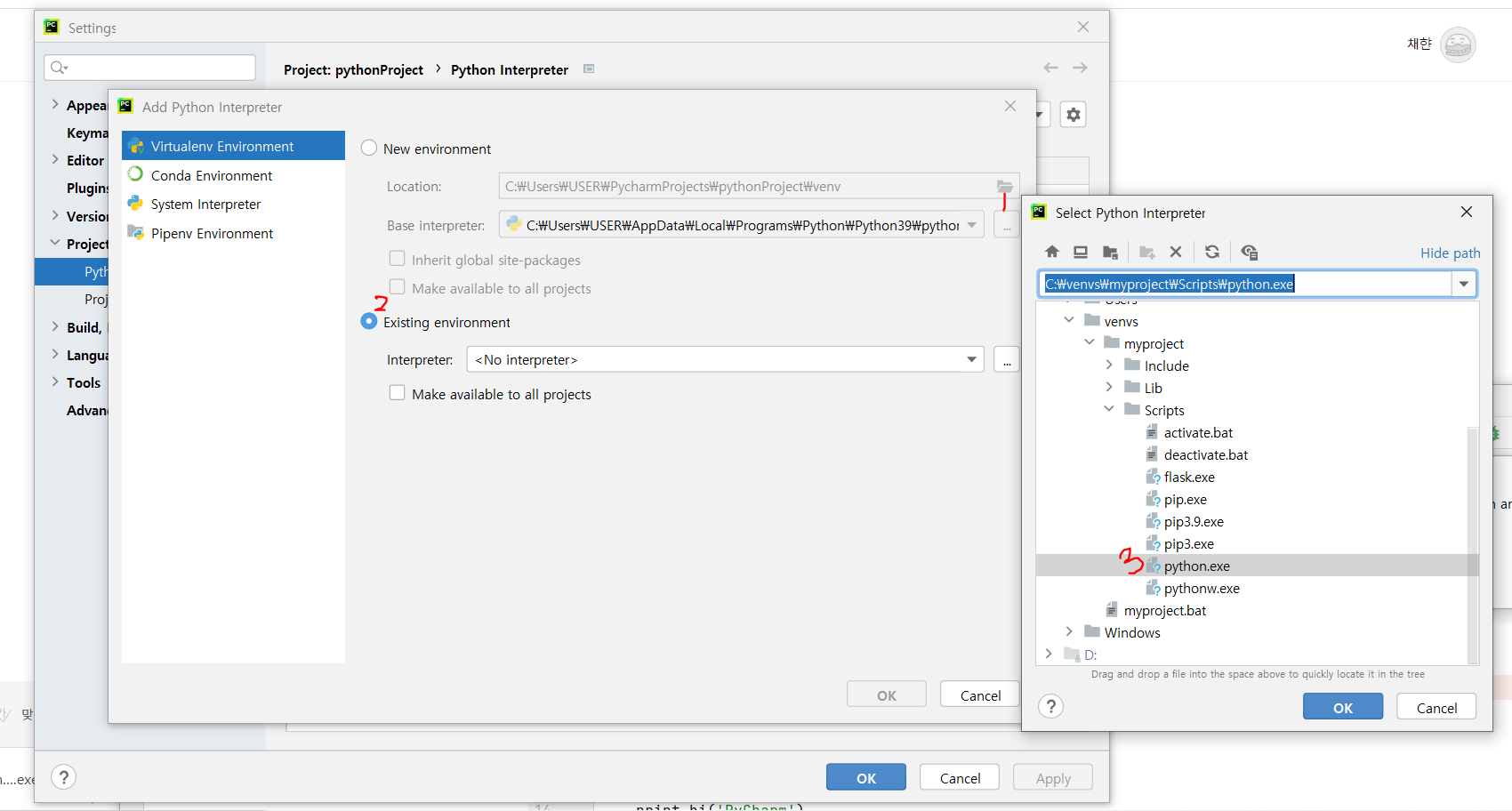Open help in Settings window

(63, 777)
